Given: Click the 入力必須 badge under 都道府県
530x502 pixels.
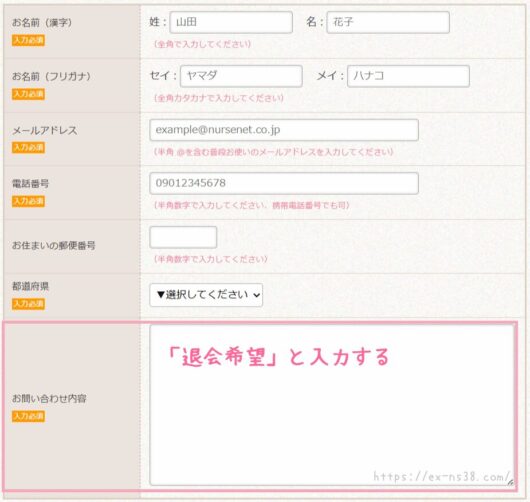Looking at the screenshot, I should 28,304.
